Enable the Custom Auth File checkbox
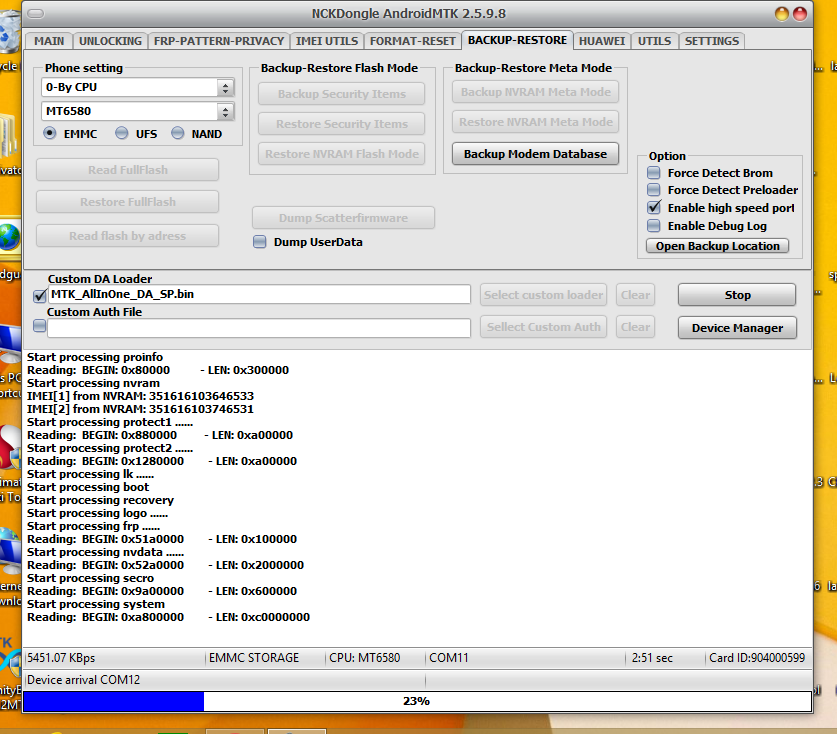Image resolution: width=837 pixels, height=734 pixels. coord(40,325)
